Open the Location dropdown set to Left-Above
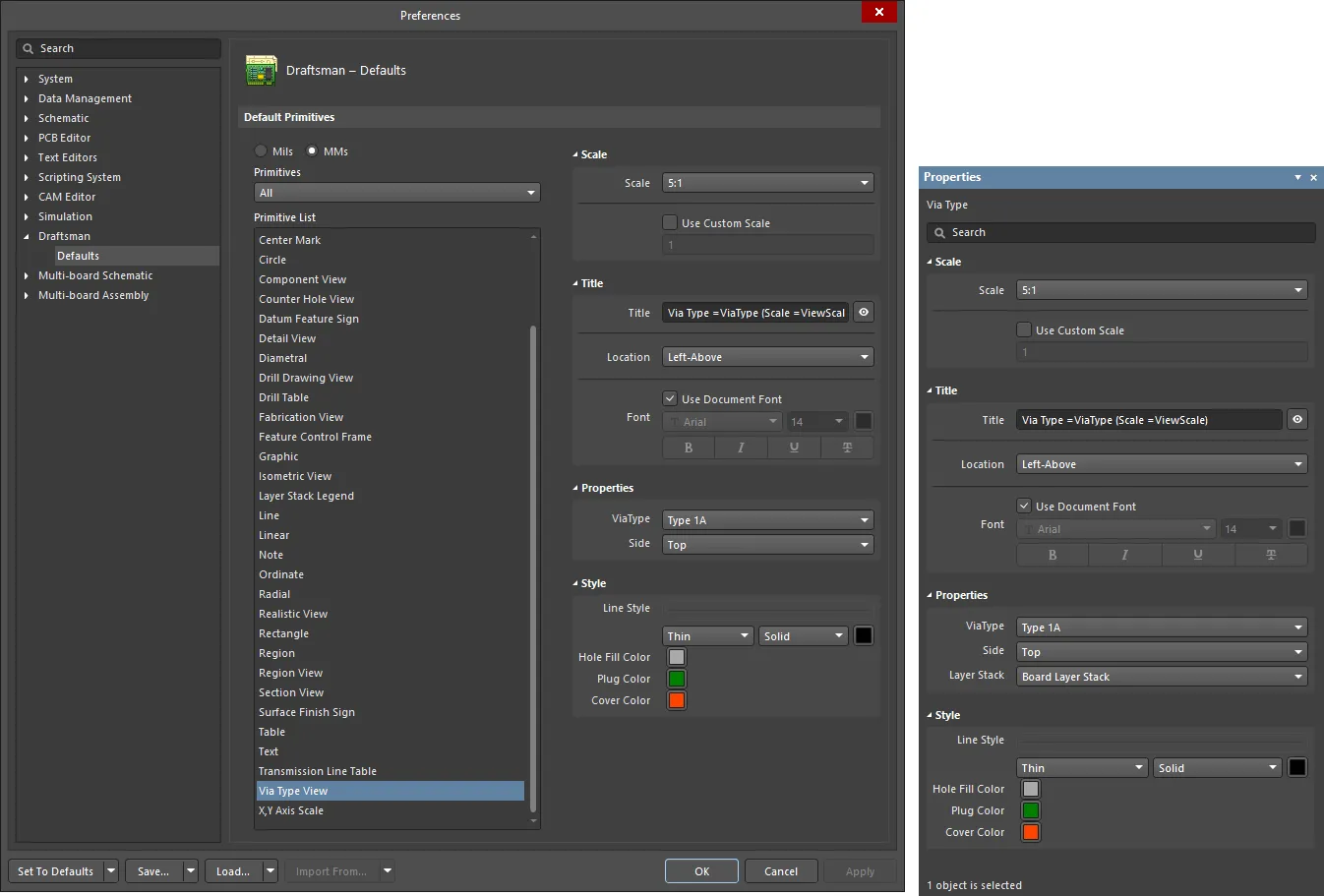Image resolution: width=1324 pixels, height=896 pixels. click(x=767, y=356)
